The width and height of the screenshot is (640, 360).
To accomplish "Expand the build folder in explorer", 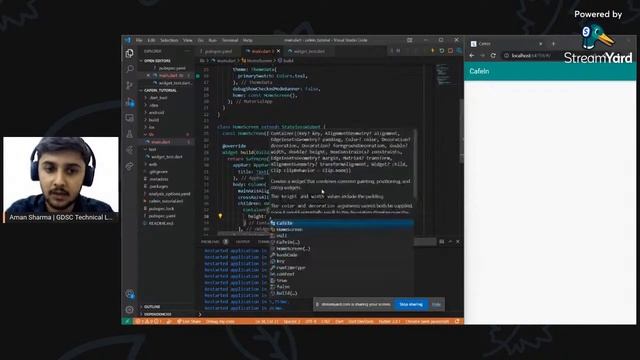I will (x=154, y=120).
